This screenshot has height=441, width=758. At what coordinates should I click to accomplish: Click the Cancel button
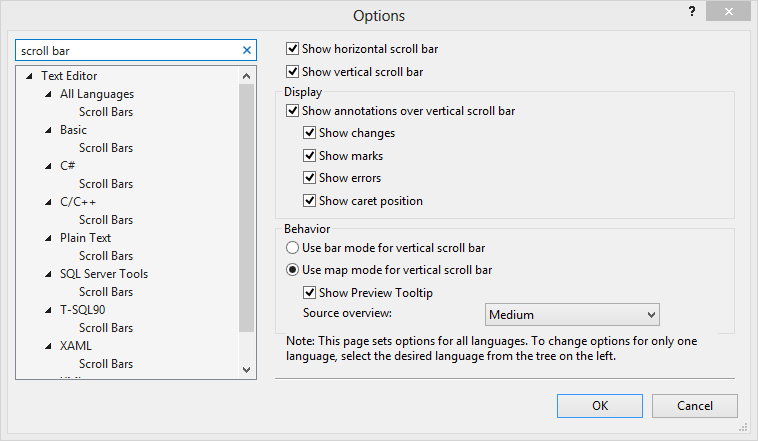pyautogui.click(x=694, y=406)
